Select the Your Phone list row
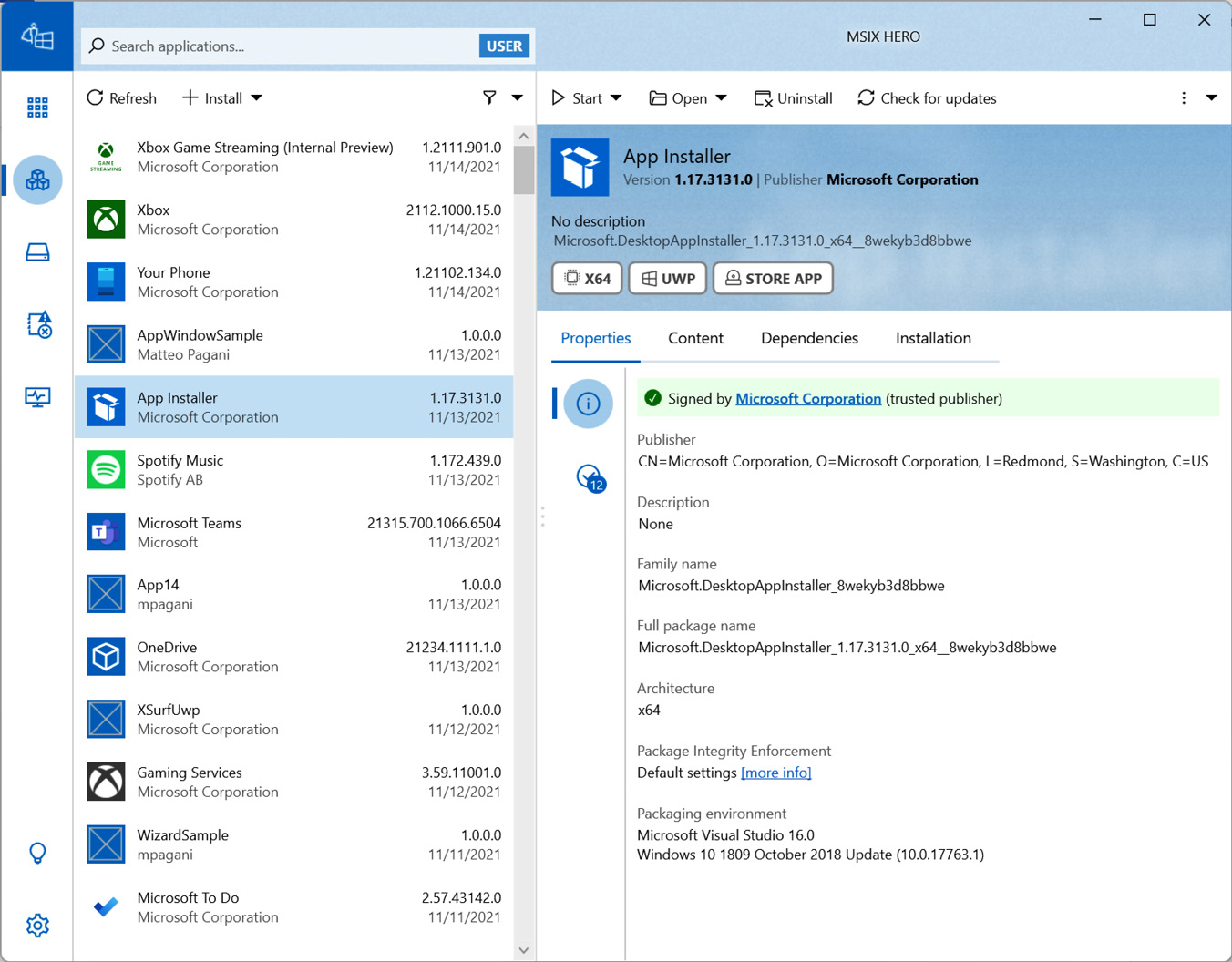The height and width of the screenshot is (962, 1232). click(293, 281)
